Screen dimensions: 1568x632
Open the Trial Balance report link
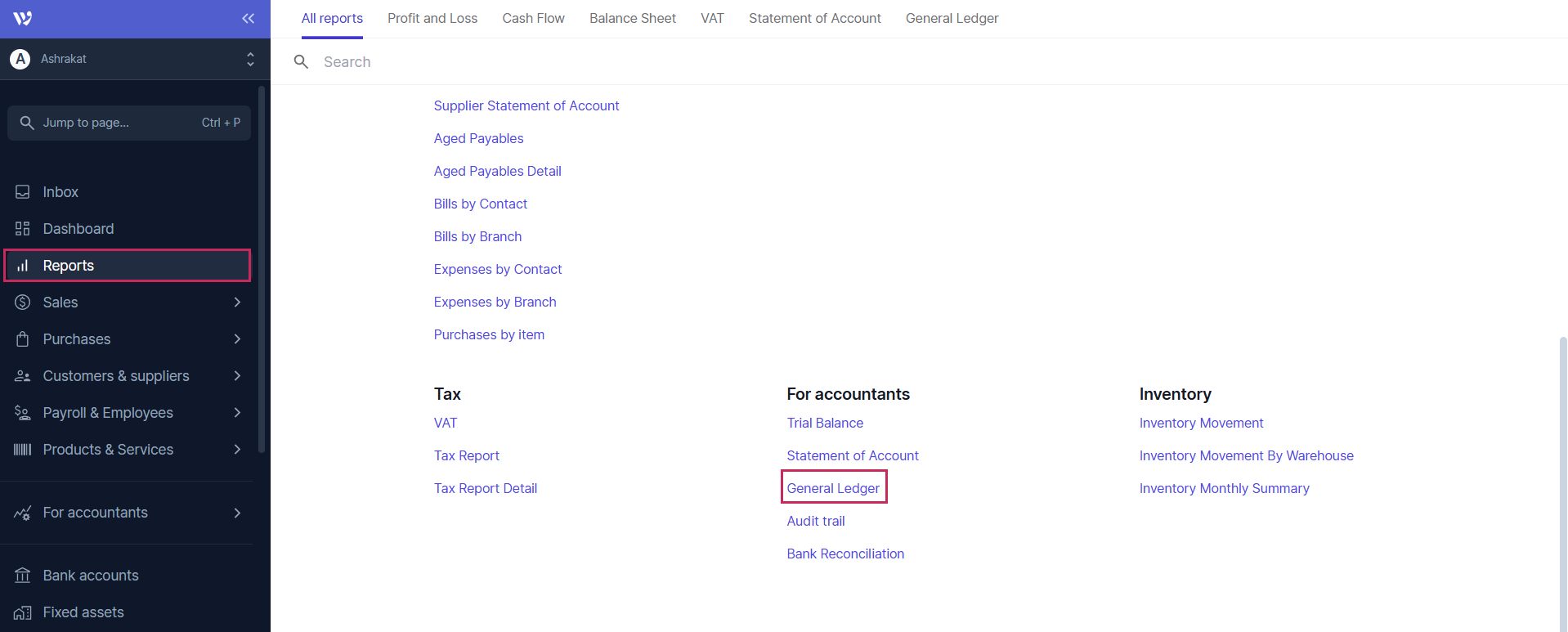point(825,423)
